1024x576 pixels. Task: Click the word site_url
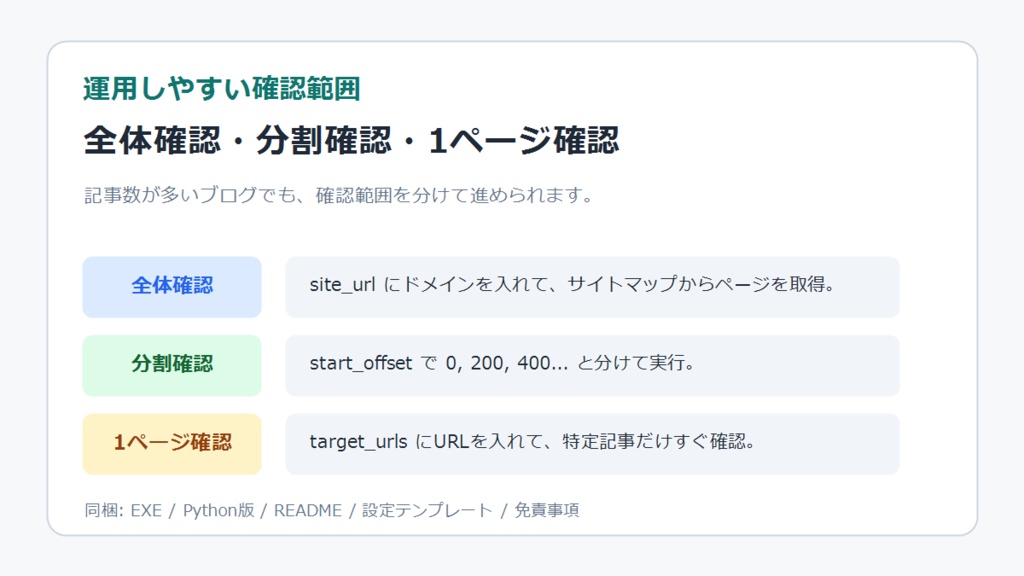pos(342,285)
